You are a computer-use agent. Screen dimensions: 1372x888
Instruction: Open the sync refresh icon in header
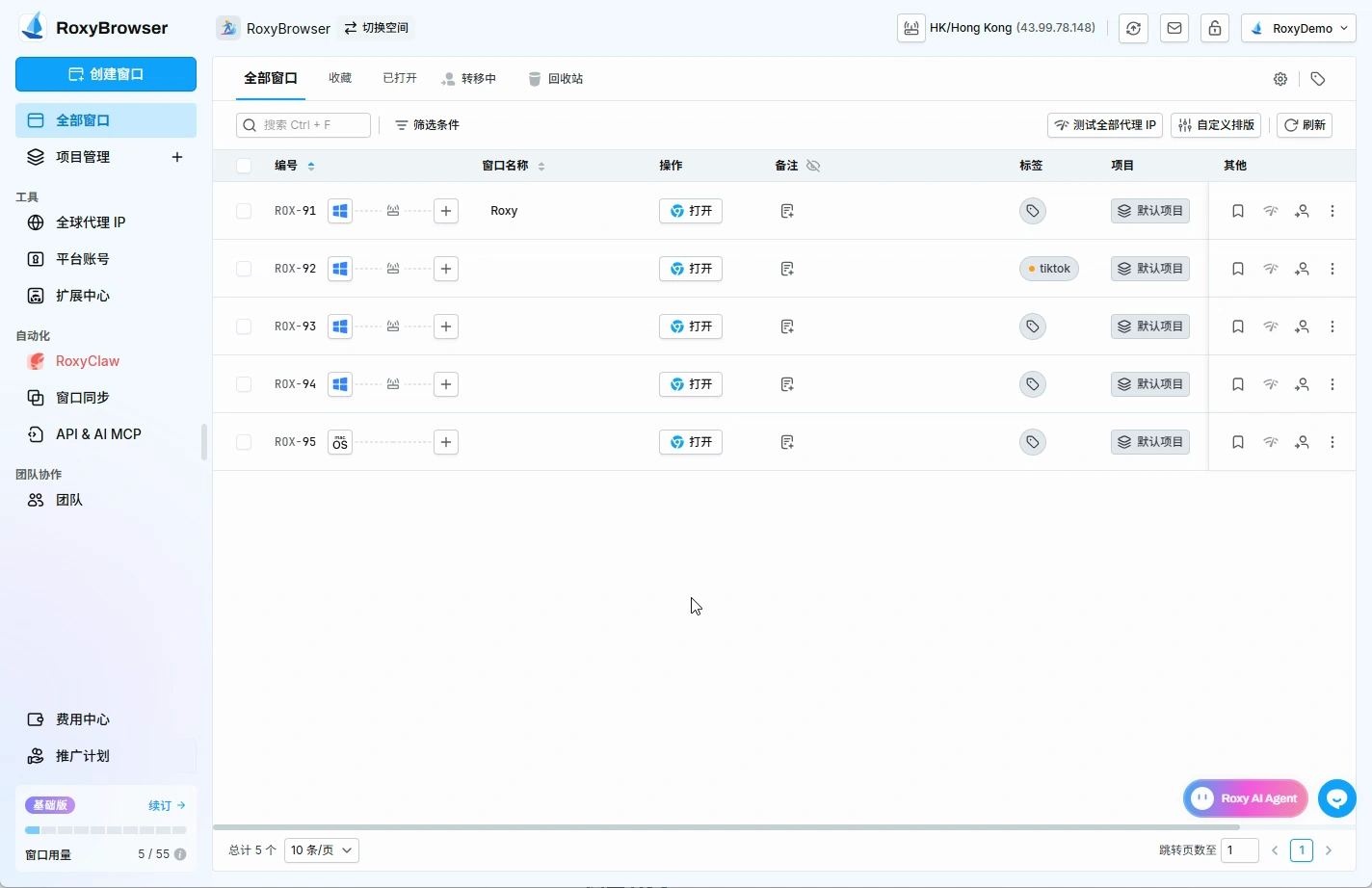tap(1133, 28)
